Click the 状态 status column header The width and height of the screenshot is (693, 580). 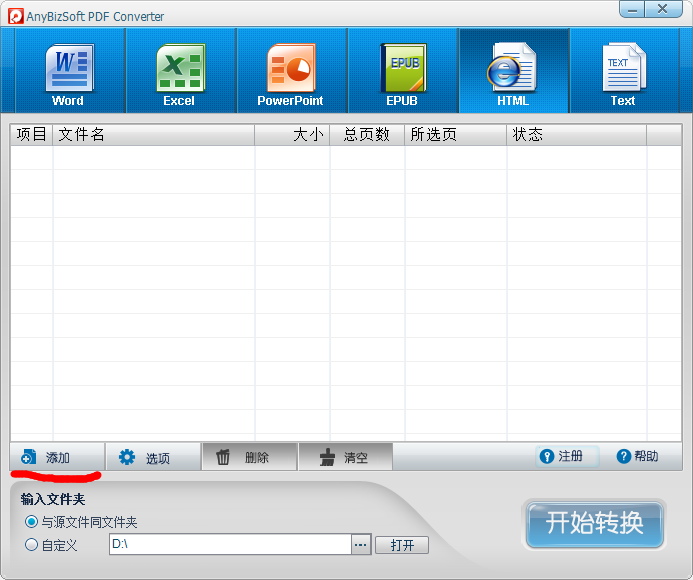coord(577,134)
